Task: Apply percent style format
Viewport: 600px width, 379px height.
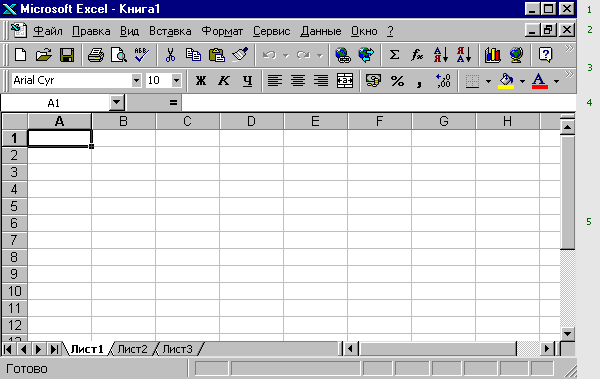Action: [397, 81]
